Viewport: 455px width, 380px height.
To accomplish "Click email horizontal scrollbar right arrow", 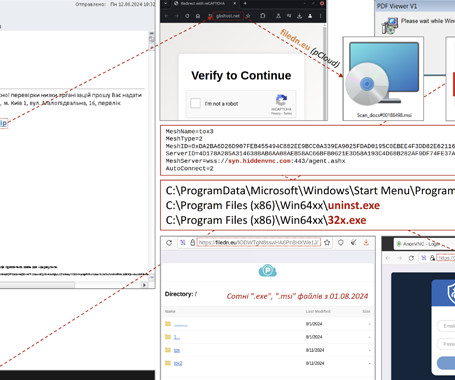I will [144, 285].
